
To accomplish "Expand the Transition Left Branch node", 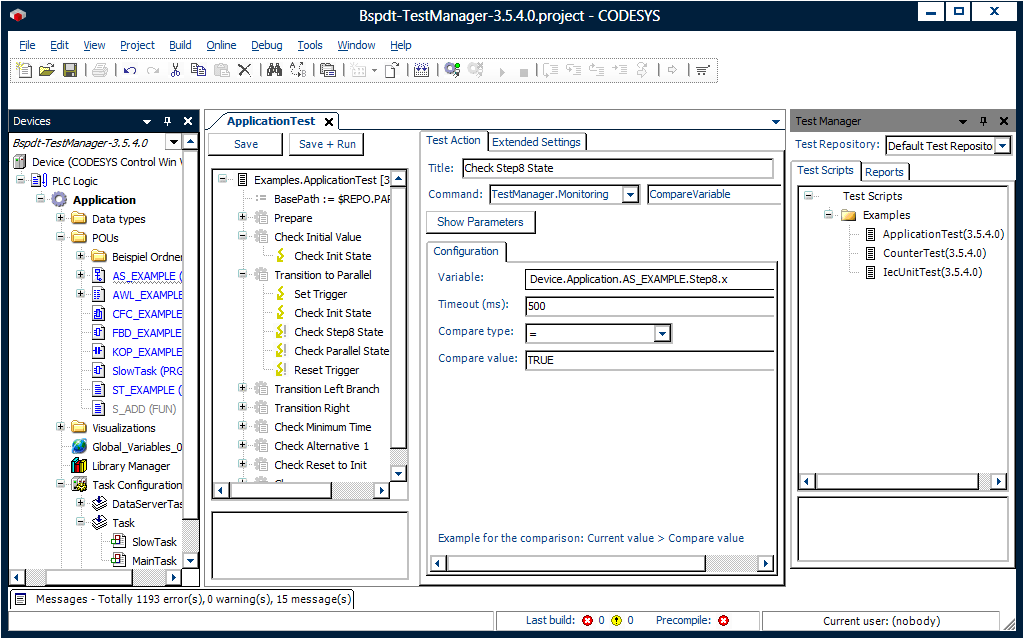I will [x=242, y=389].
